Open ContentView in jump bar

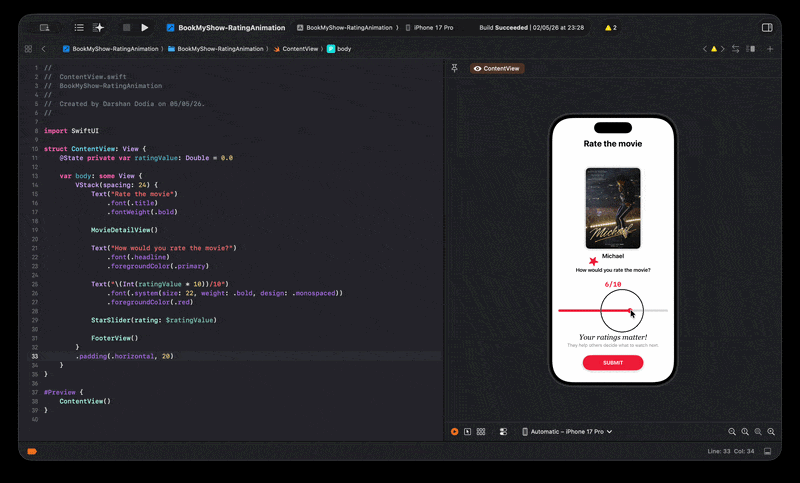[295, 49]
